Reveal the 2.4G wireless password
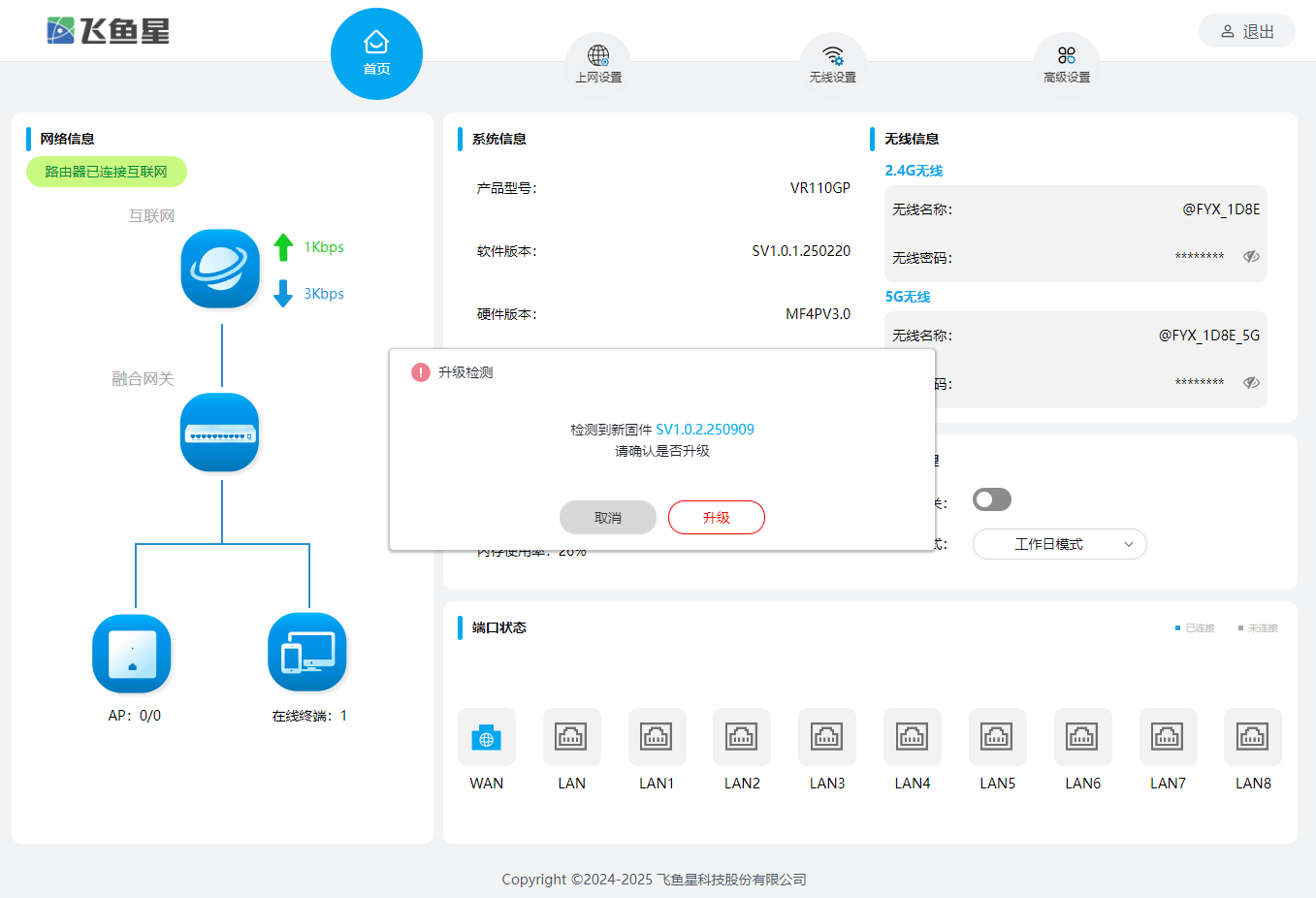The image size is (1316, 898). click(1251, 256)
